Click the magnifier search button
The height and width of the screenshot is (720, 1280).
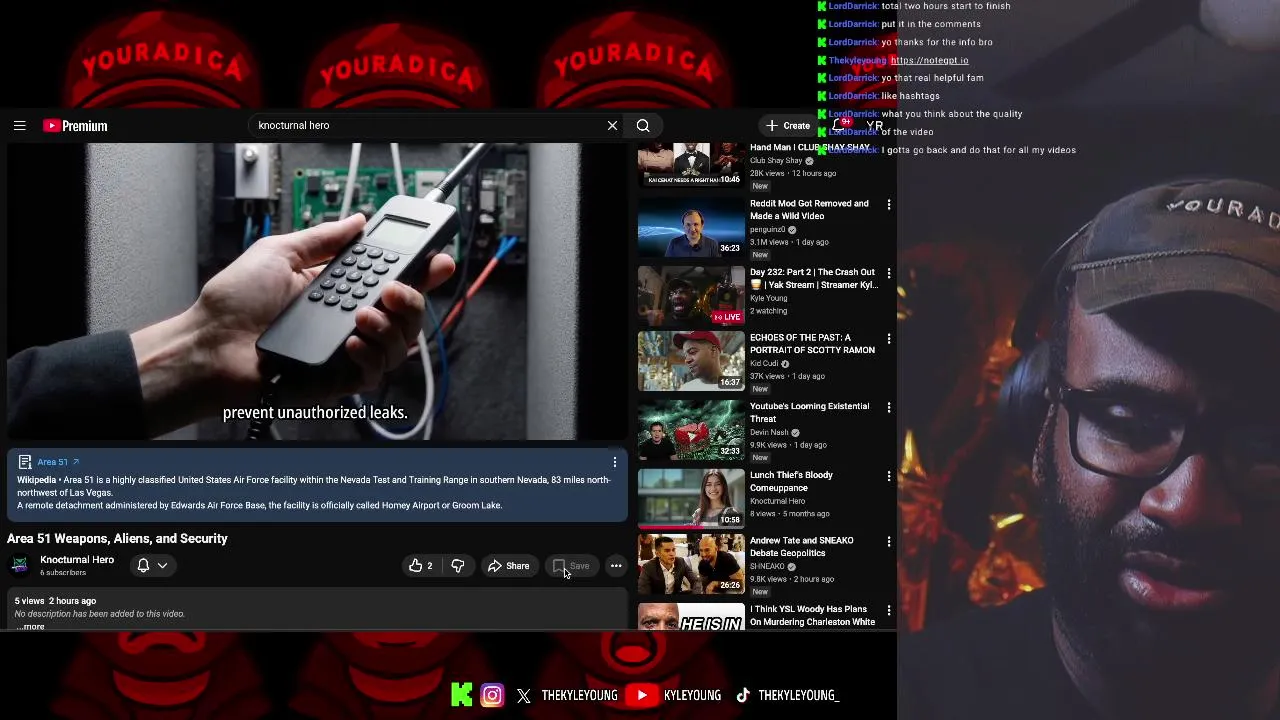pos(643,126)
